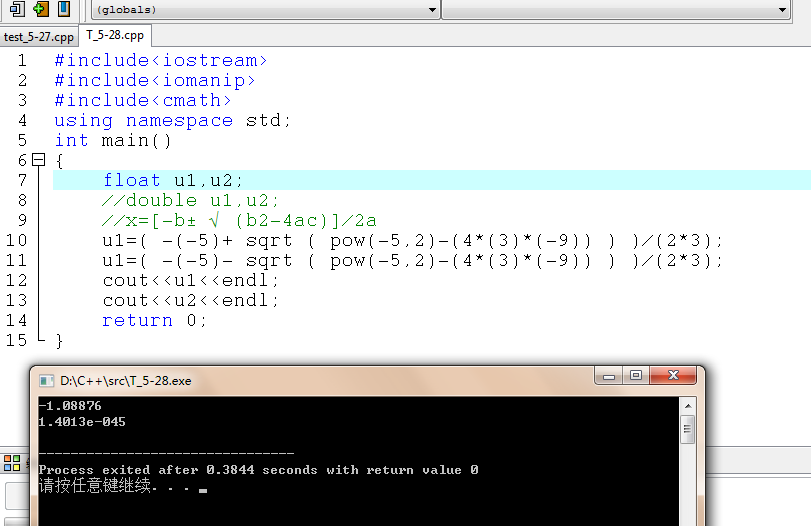The width and height of the screenshot is (811, 526).
Task: Minimize the T_5-28.exe console window
Action: tap(609, 376)
